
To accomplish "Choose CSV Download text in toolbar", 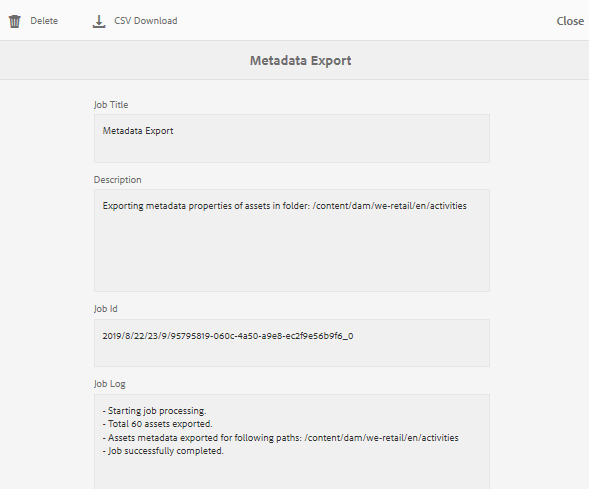I will coord(146,21).
